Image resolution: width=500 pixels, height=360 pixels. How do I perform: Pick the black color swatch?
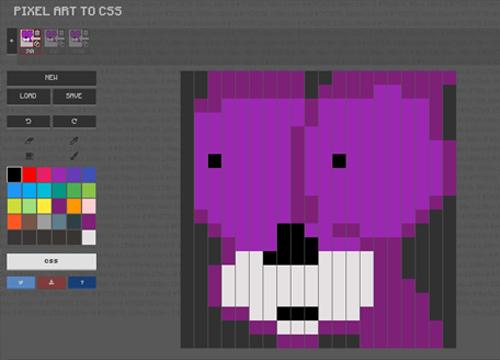(14, 175)
